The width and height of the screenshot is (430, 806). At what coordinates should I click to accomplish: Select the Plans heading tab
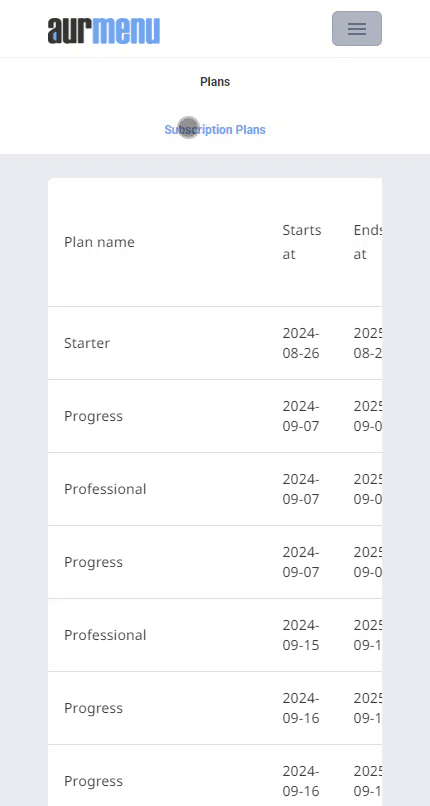tap(215, 82)
